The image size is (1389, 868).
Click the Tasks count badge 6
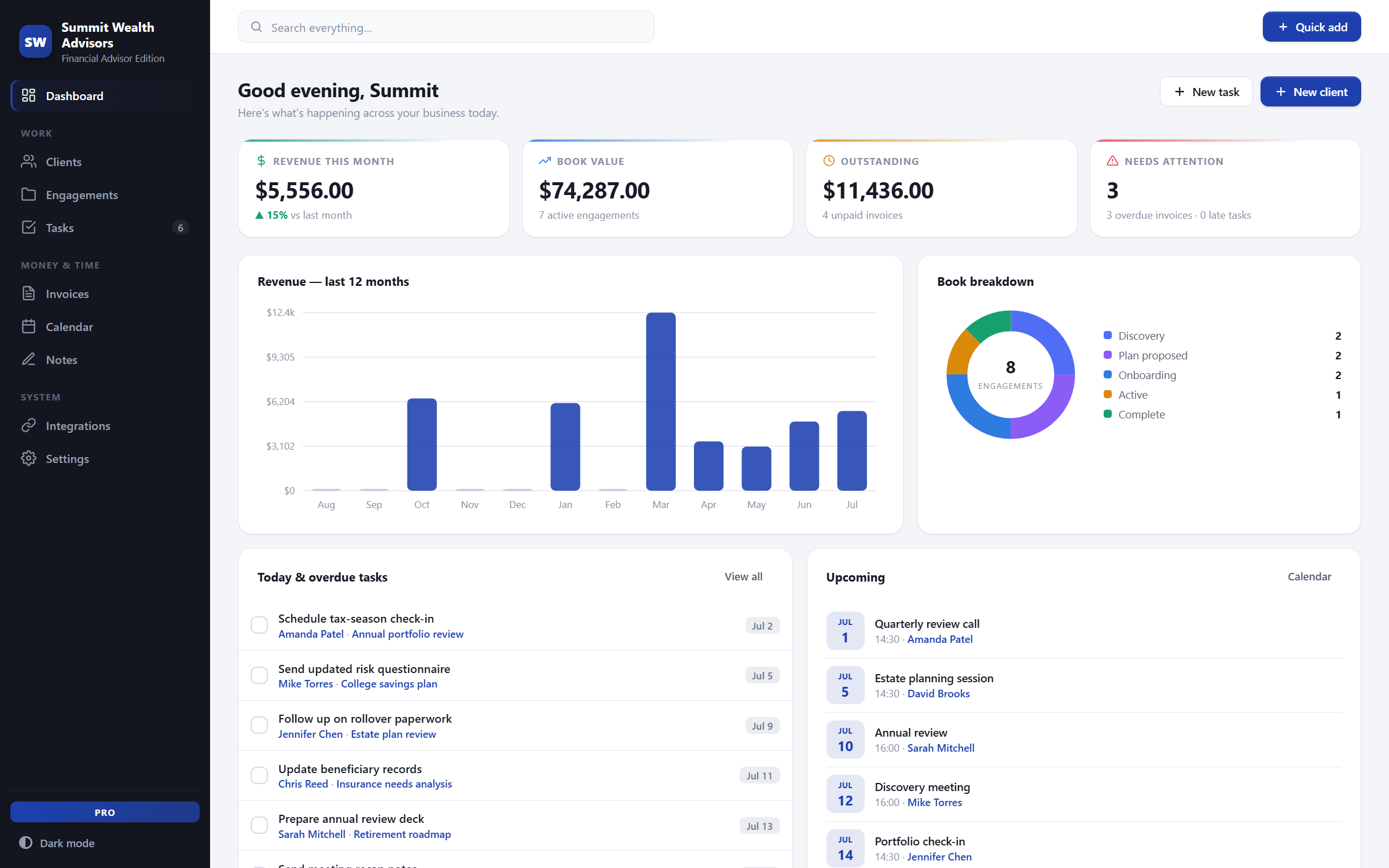pyautogui.click(x=181, y=227)
